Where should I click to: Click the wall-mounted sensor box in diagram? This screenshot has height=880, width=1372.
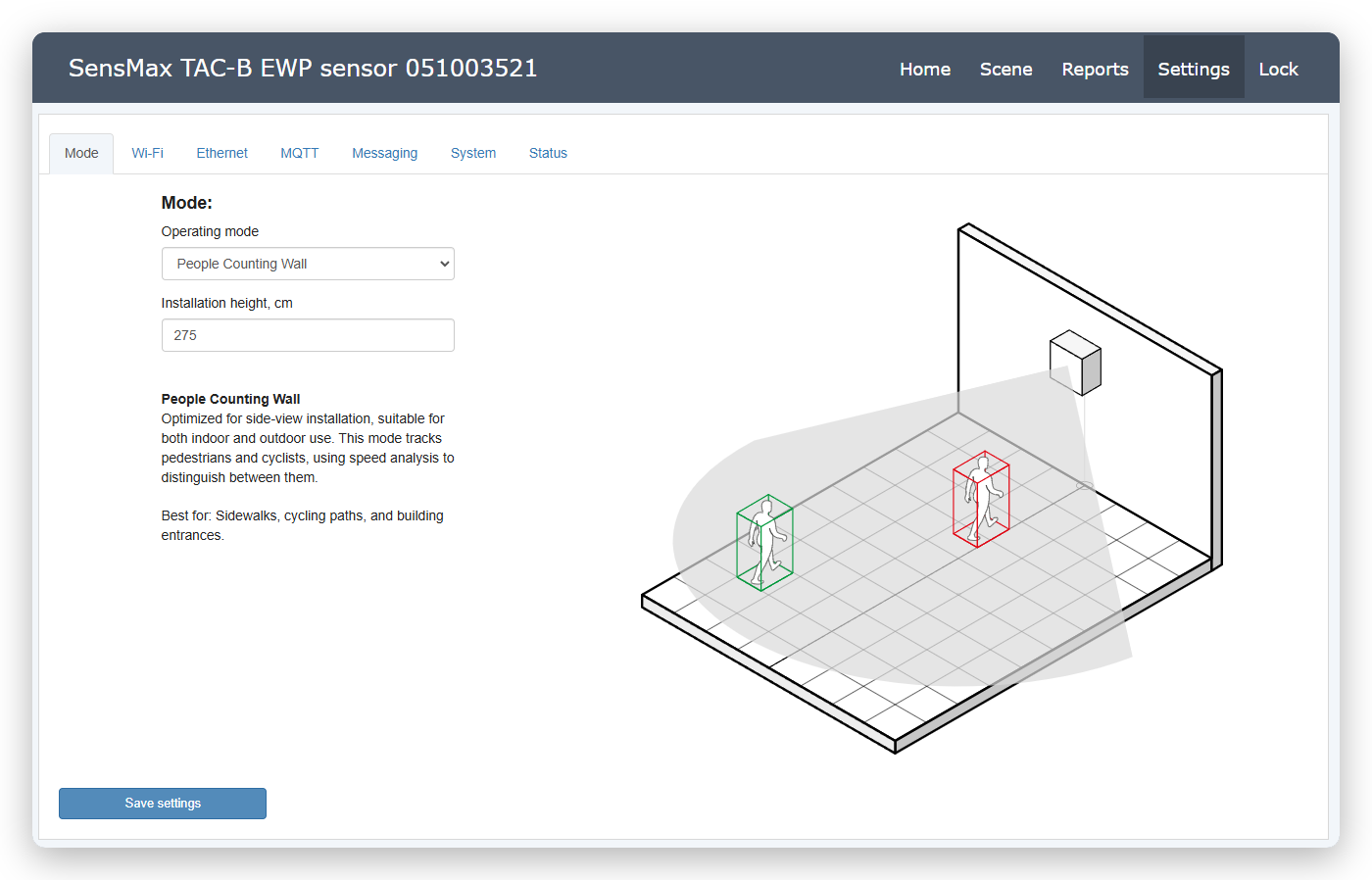click(x=1075, y=363)
